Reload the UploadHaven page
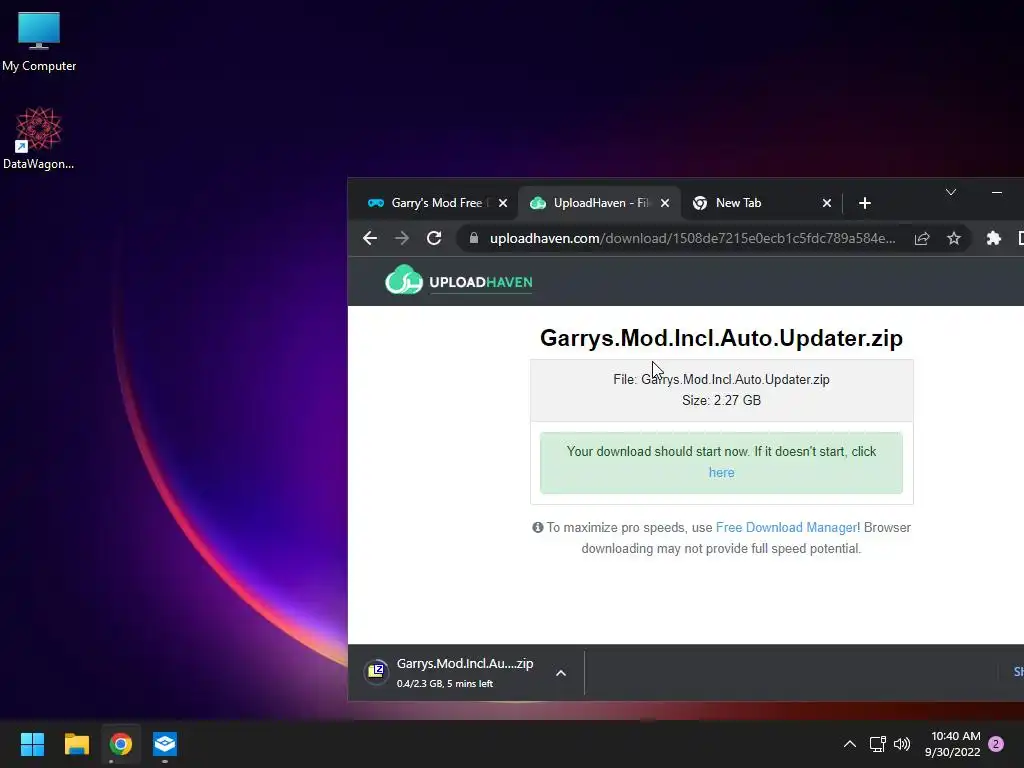The width and height of the screenshot is (1024, 768). (x=434, y=238)
